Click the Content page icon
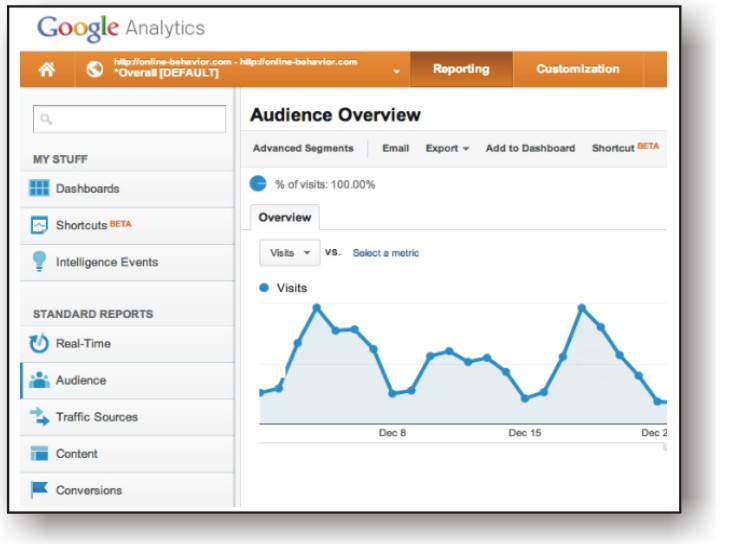 point(39,454)
